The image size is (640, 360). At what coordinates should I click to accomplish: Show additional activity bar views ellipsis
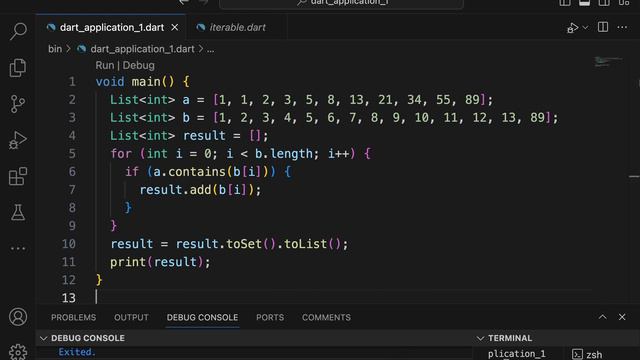(18, 248)
